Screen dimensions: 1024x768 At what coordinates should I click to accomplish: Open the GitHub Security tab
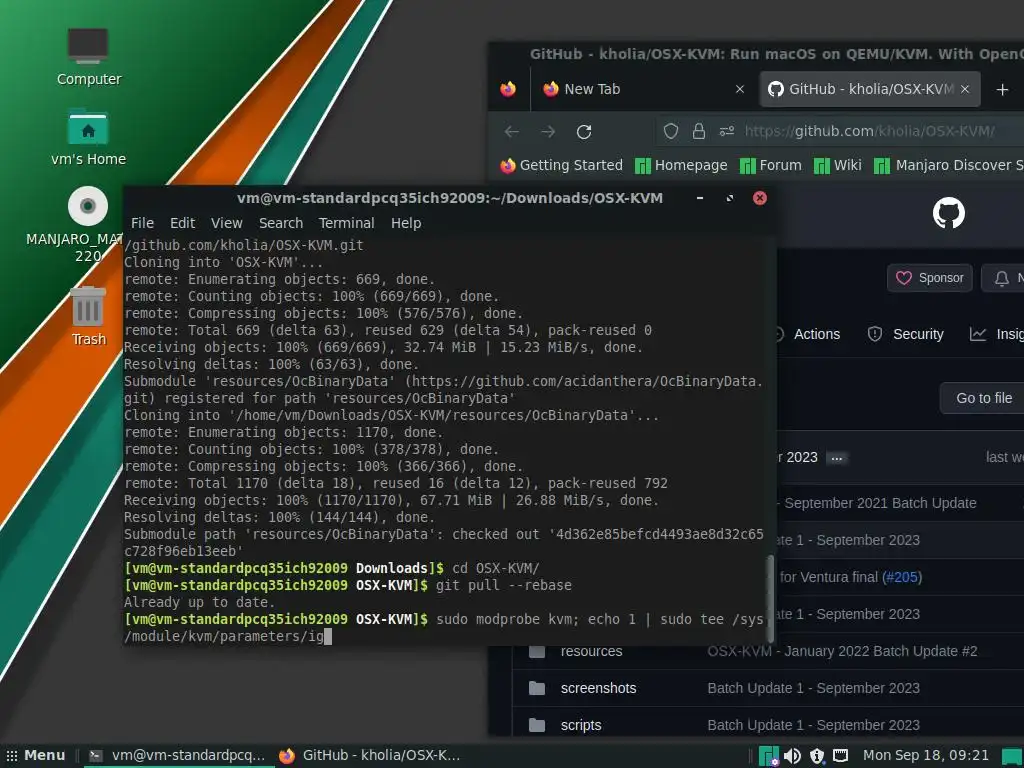pos(906,334)
